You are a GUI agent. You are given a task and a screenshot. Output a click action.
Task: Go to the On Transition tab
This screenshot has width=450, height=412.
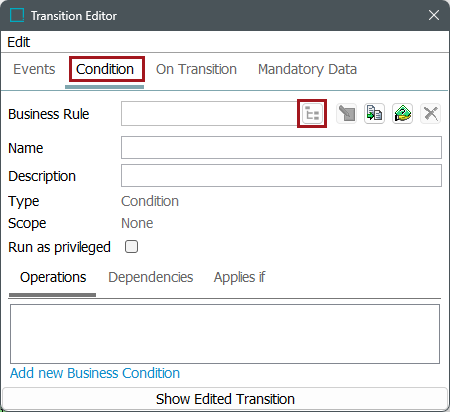pos(196,69)
